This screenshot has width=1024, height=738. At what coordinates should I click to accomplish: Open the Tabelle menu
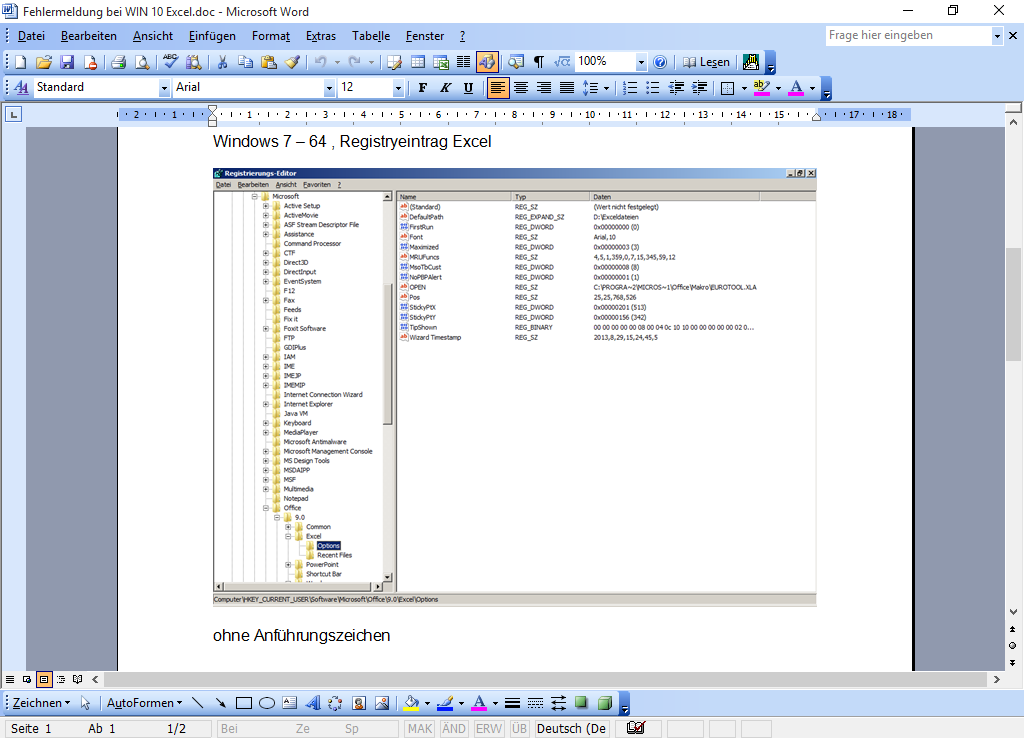coord(371,36)
